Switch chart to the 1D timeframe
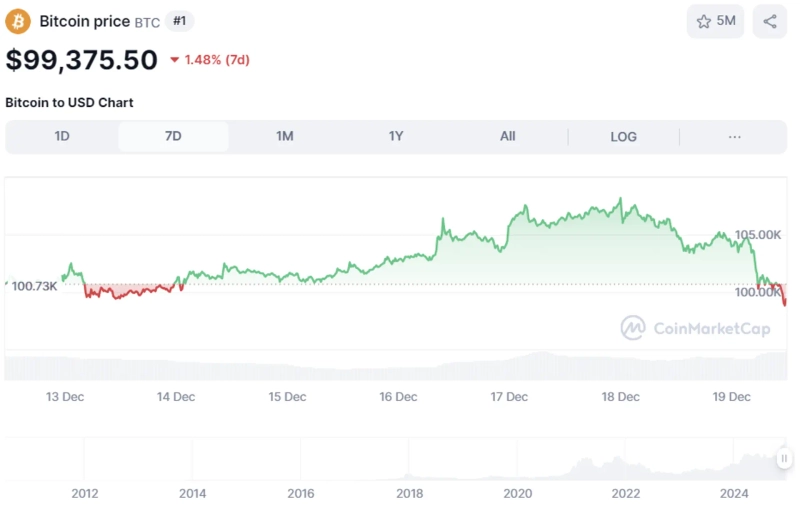 tap(62, 137)
